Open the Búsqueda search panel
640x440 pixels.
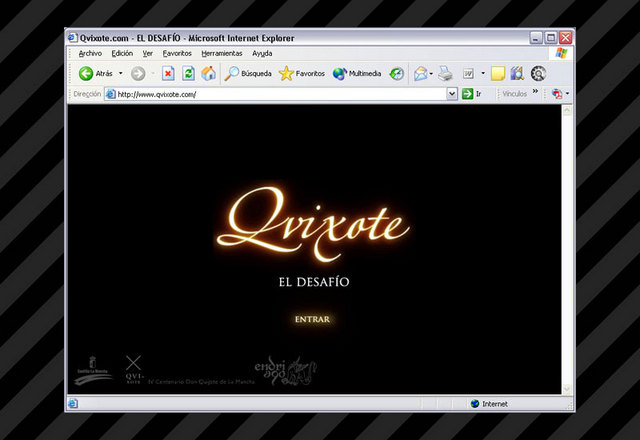coord(248,73)
